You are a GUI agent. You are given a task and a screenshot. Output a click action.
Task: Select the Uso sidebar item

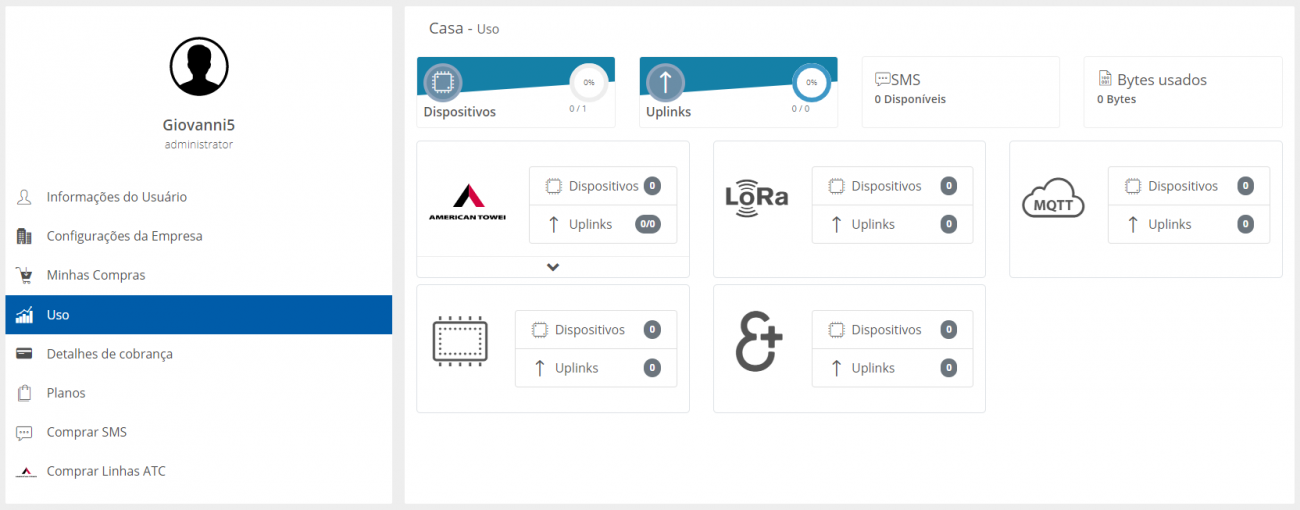point(199,315)
